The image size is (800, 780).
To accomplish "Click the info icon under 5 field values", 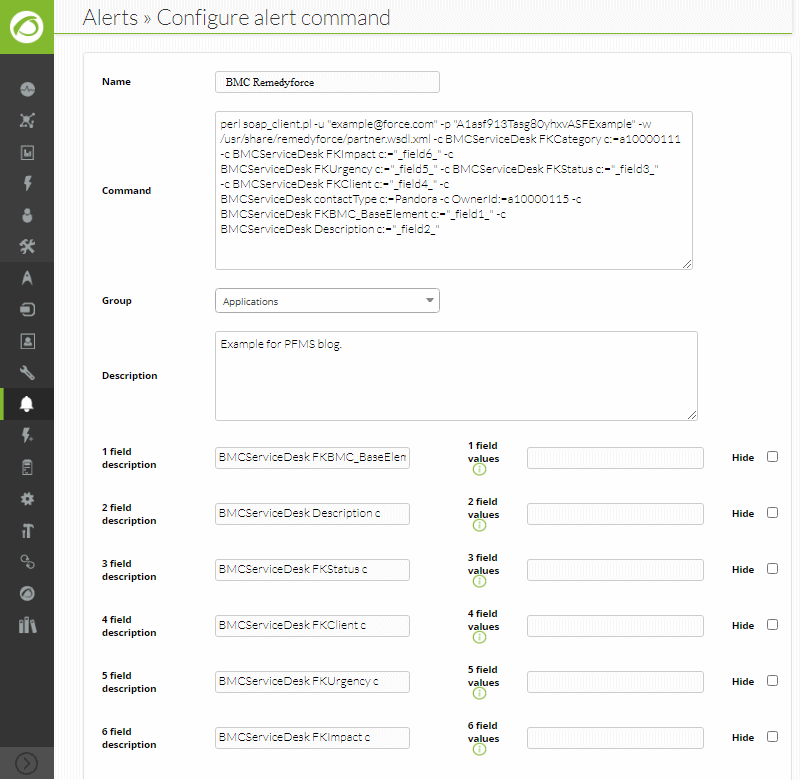I will [479, 693].
